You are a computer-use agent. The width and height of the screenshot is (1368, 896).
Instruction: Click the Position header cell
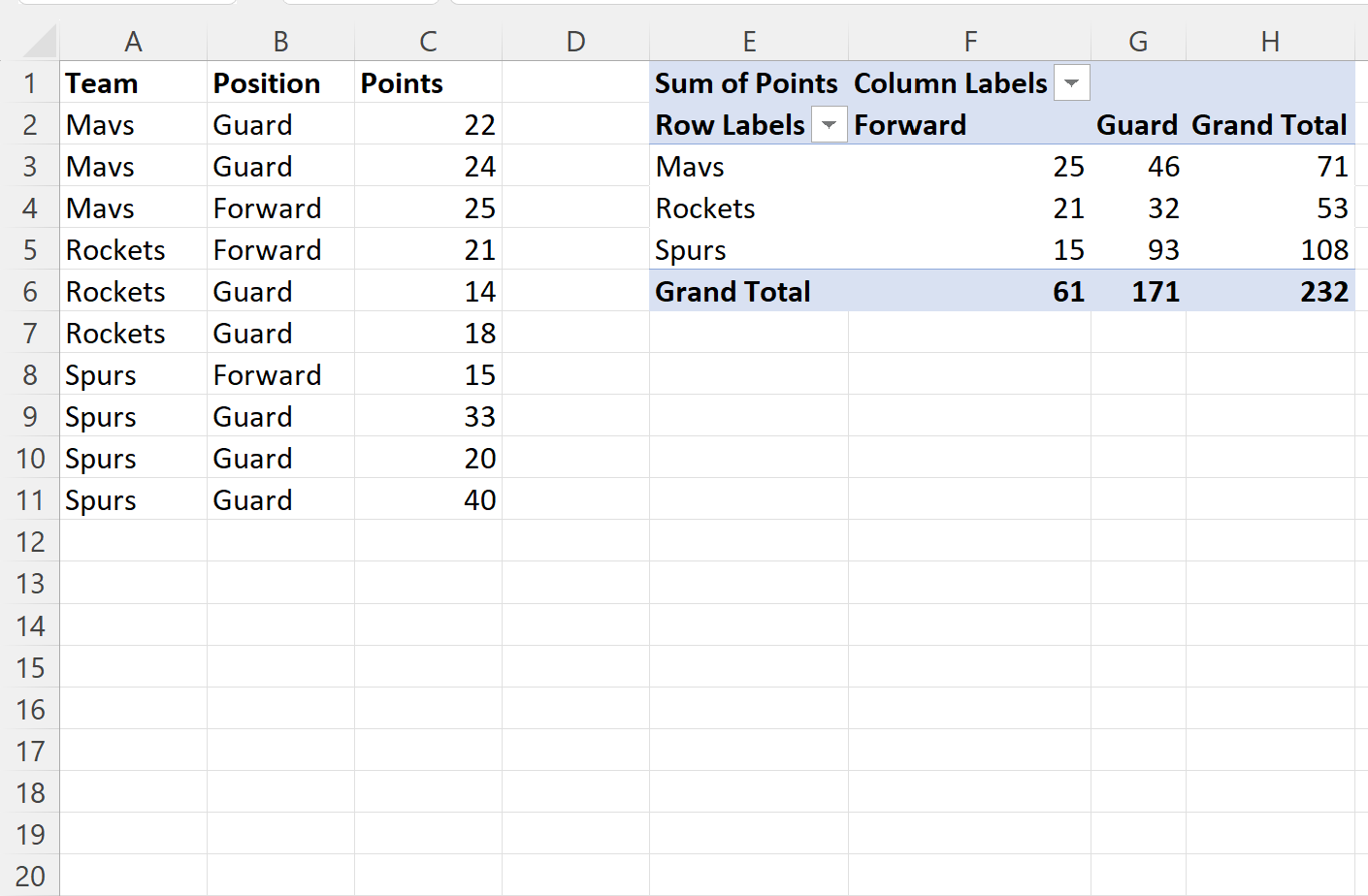click(280, 83)
